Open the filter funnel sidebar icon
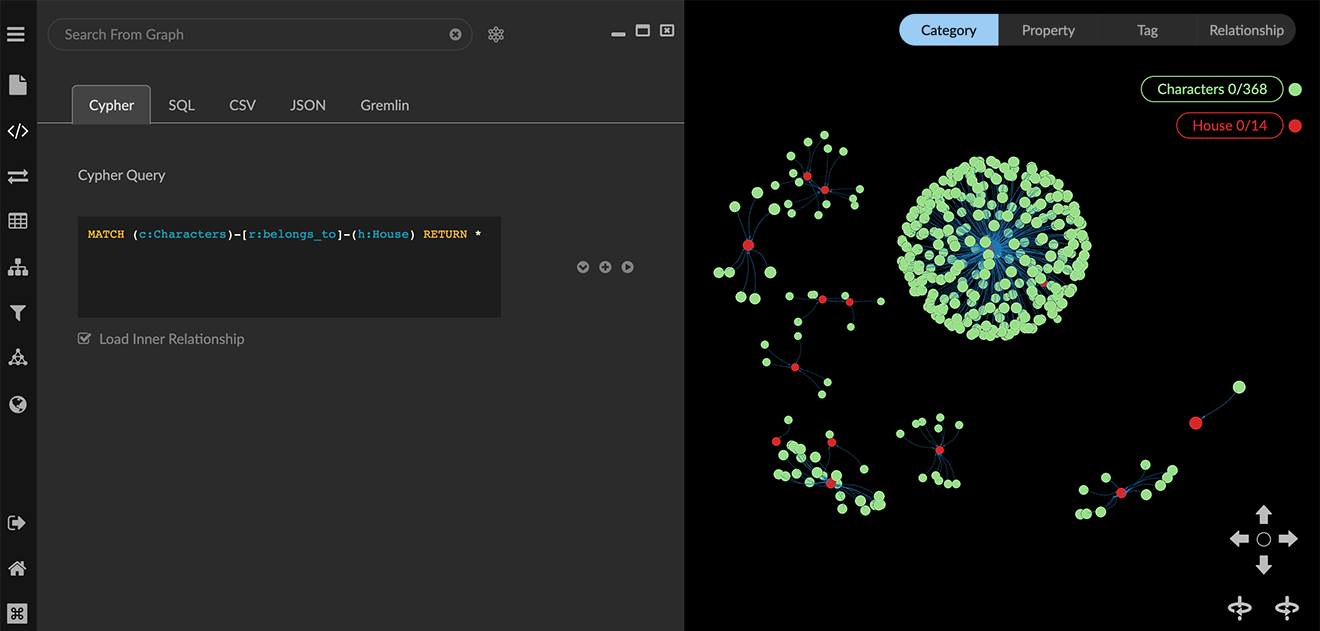 tap(17, 313)
